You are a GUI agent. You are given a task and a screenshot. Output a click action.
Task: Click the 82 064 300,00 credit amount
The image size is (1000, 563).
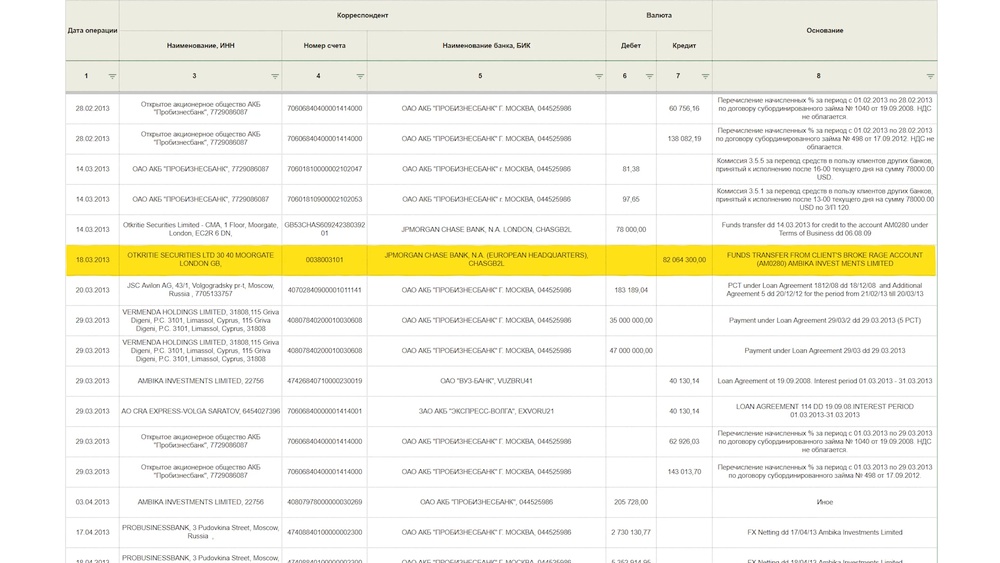coord(684,260)
